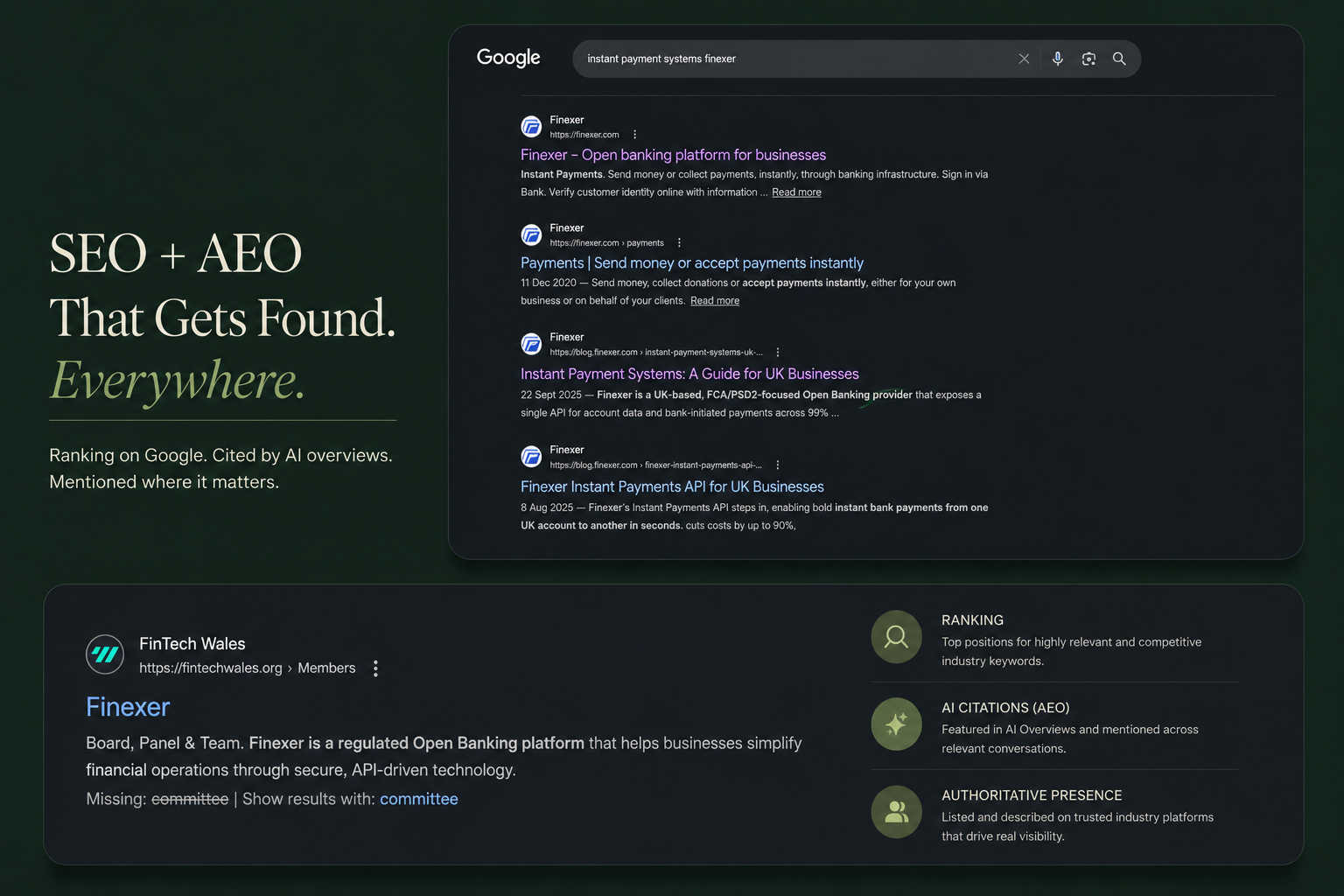This screenshot has height=896, width=1344.
Task: Click 'Read more' under the Payments result
Action: point(715,301)
